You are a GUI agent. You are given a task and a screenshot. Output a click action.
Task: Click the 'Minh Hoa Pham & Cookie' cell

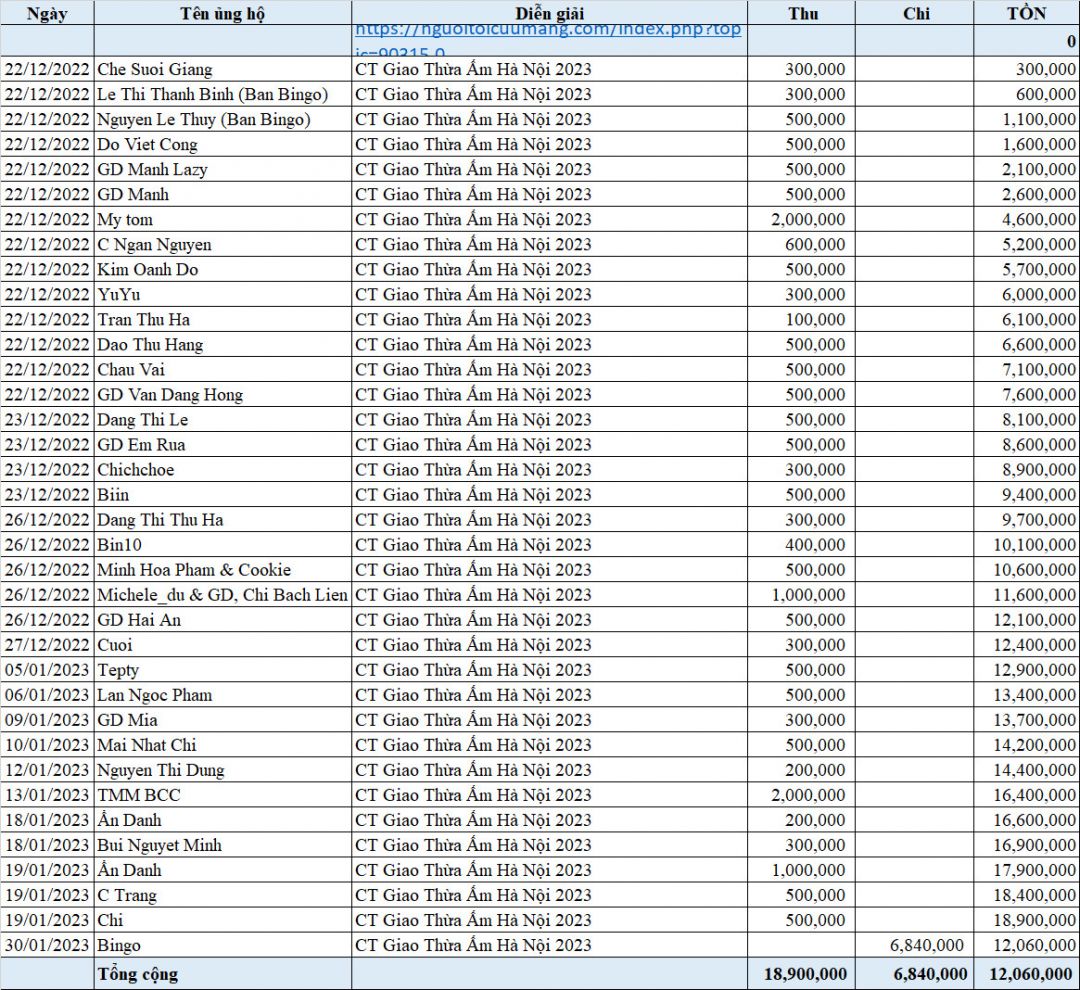[194, 570]
